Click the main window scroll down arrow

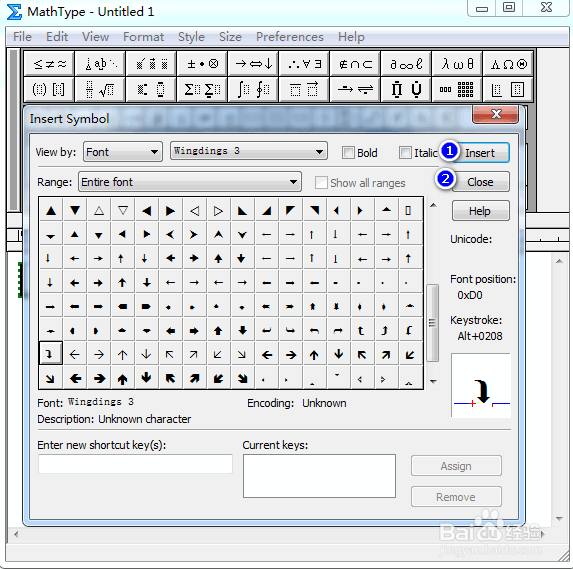click(559, 518)
